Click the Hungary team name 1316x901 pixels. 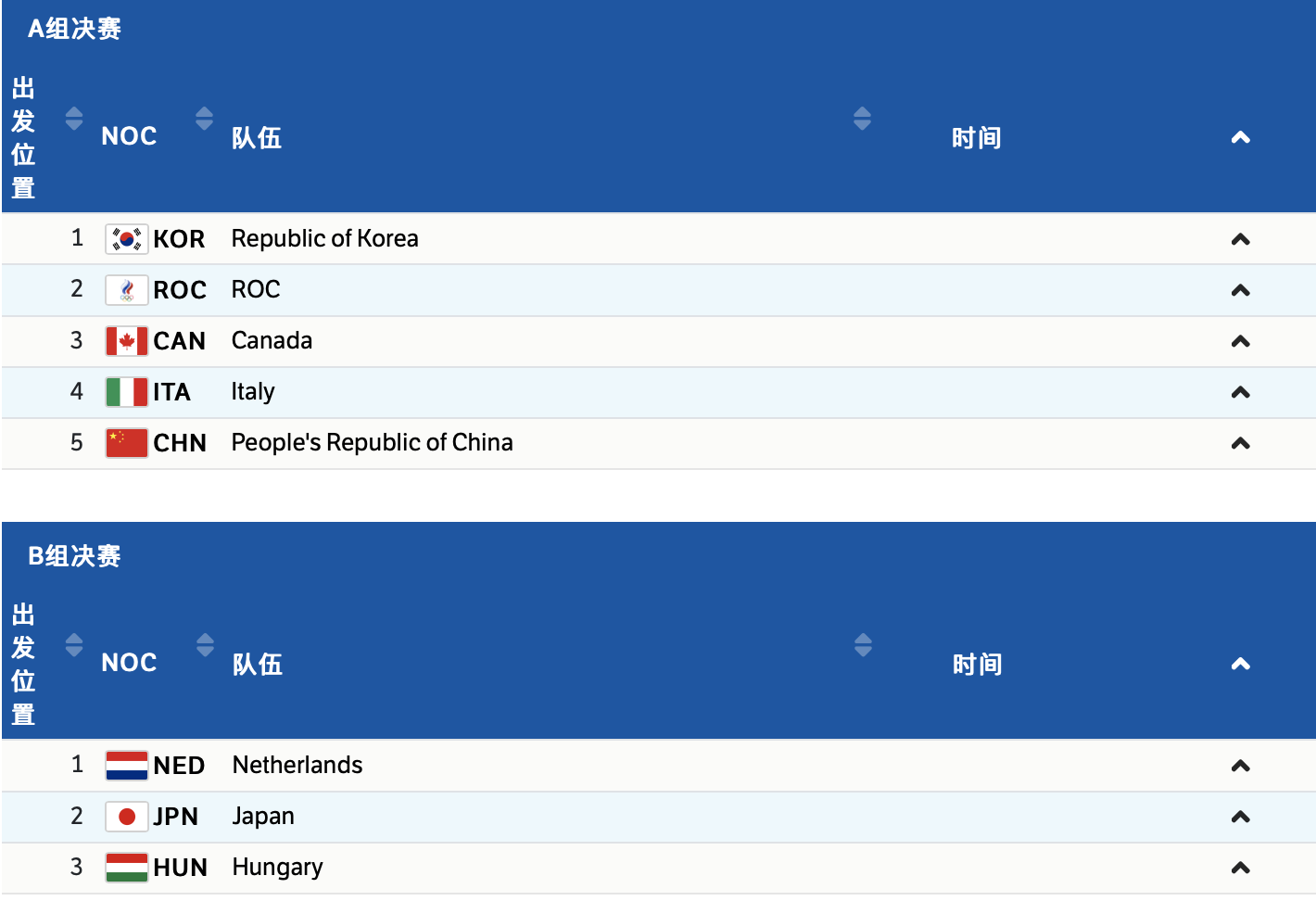tap(277, 868)
